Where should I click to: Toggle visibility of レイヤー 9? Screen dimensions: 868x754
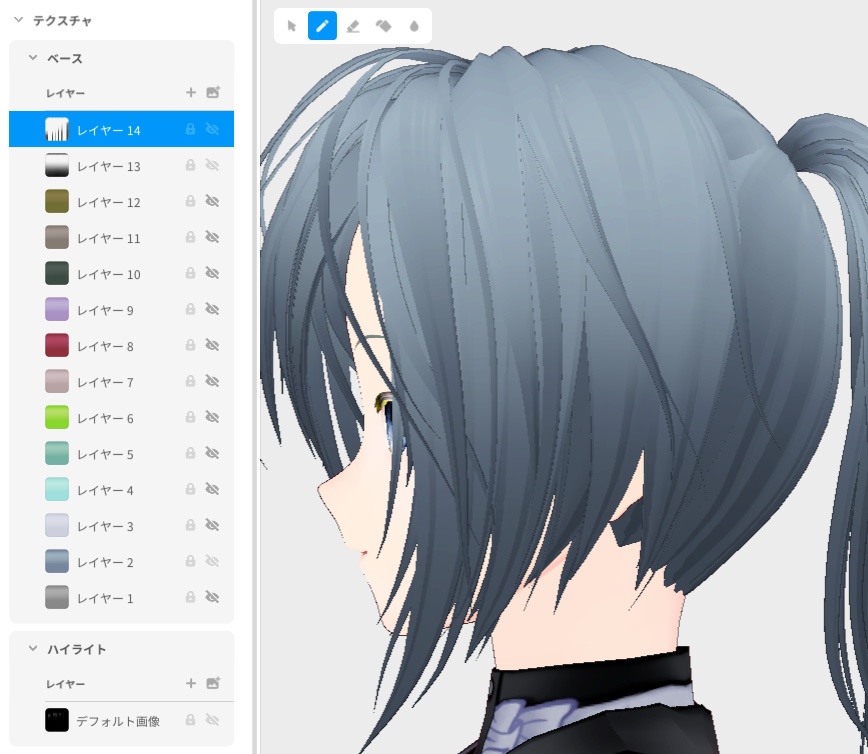[x=212, y=309]
